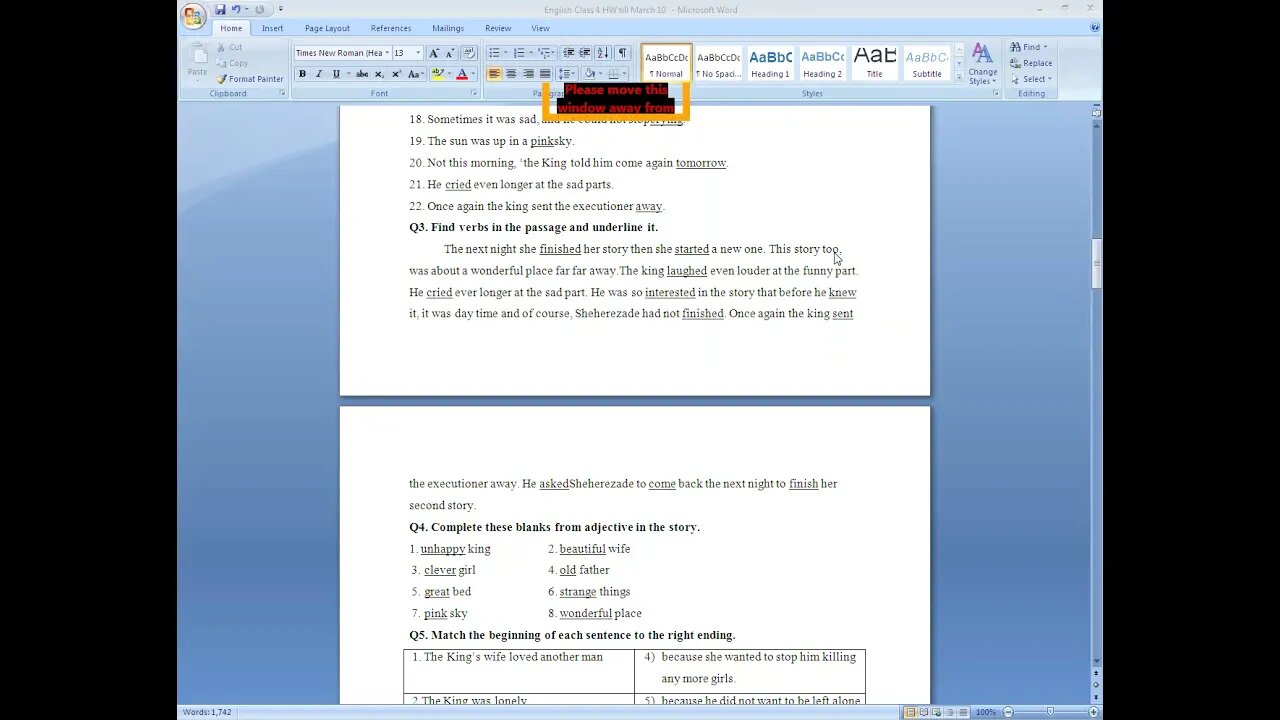This screenshot has height=720, width=1280.
Task: Open Customize Quick Access Toolbar dropdown
Action: [x=281, y=10]
